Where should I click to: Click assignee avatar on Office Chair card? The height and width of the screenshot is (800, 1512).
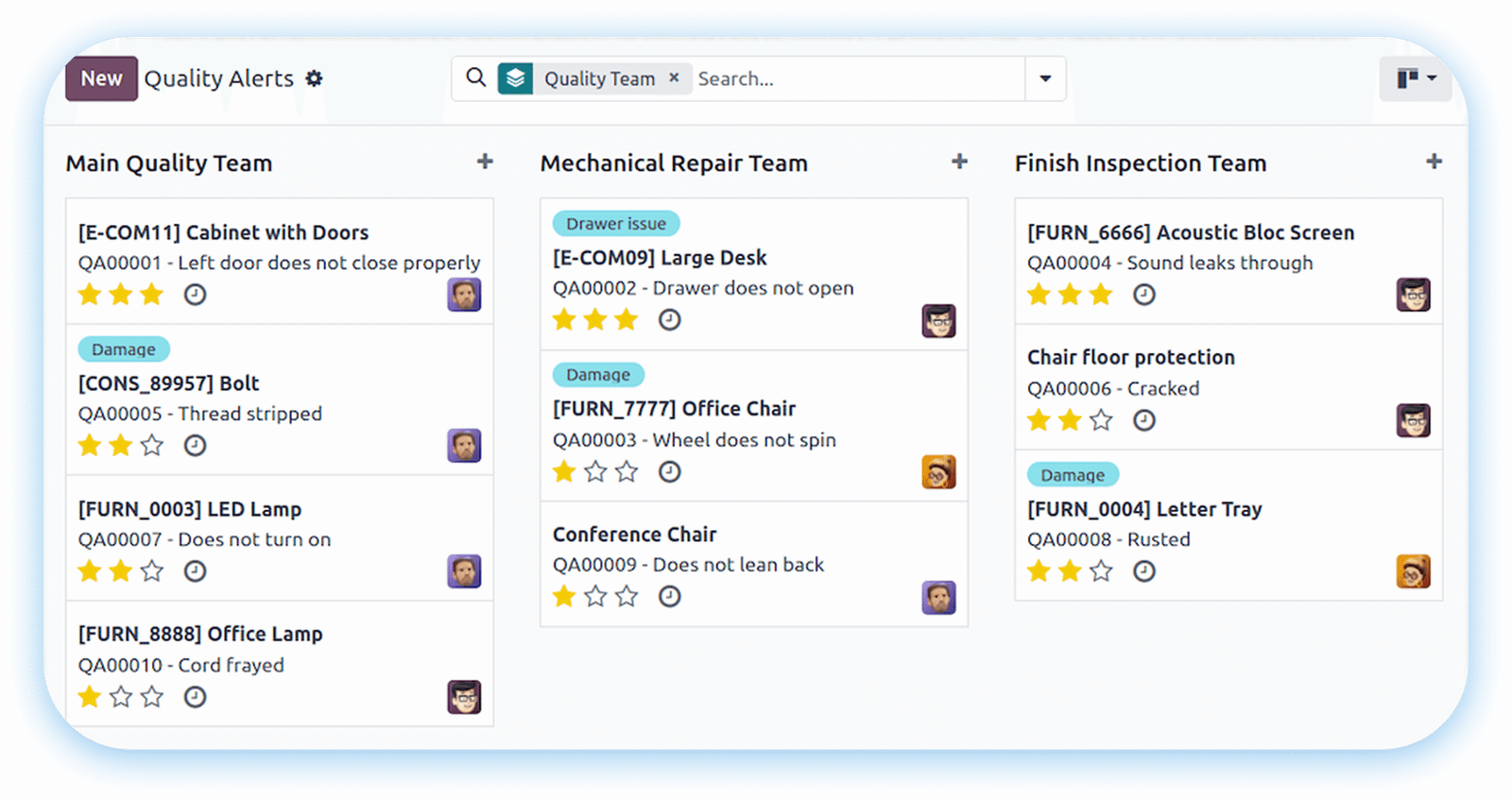point(937,471)
